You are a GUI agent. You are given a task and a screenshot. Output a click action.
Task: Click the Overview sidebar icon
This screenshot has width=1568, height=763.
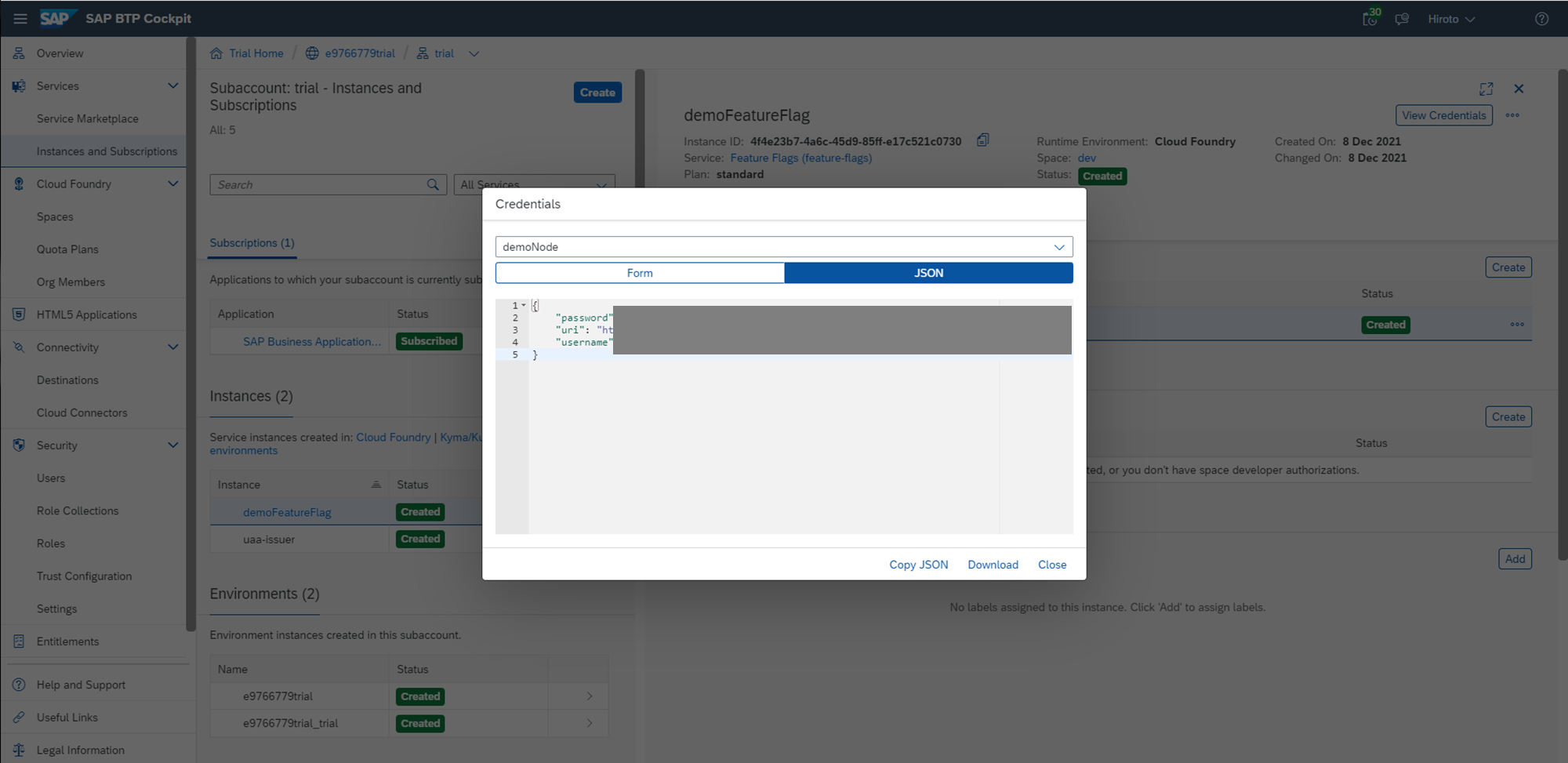pyautogui.click(x=19, y=53)
